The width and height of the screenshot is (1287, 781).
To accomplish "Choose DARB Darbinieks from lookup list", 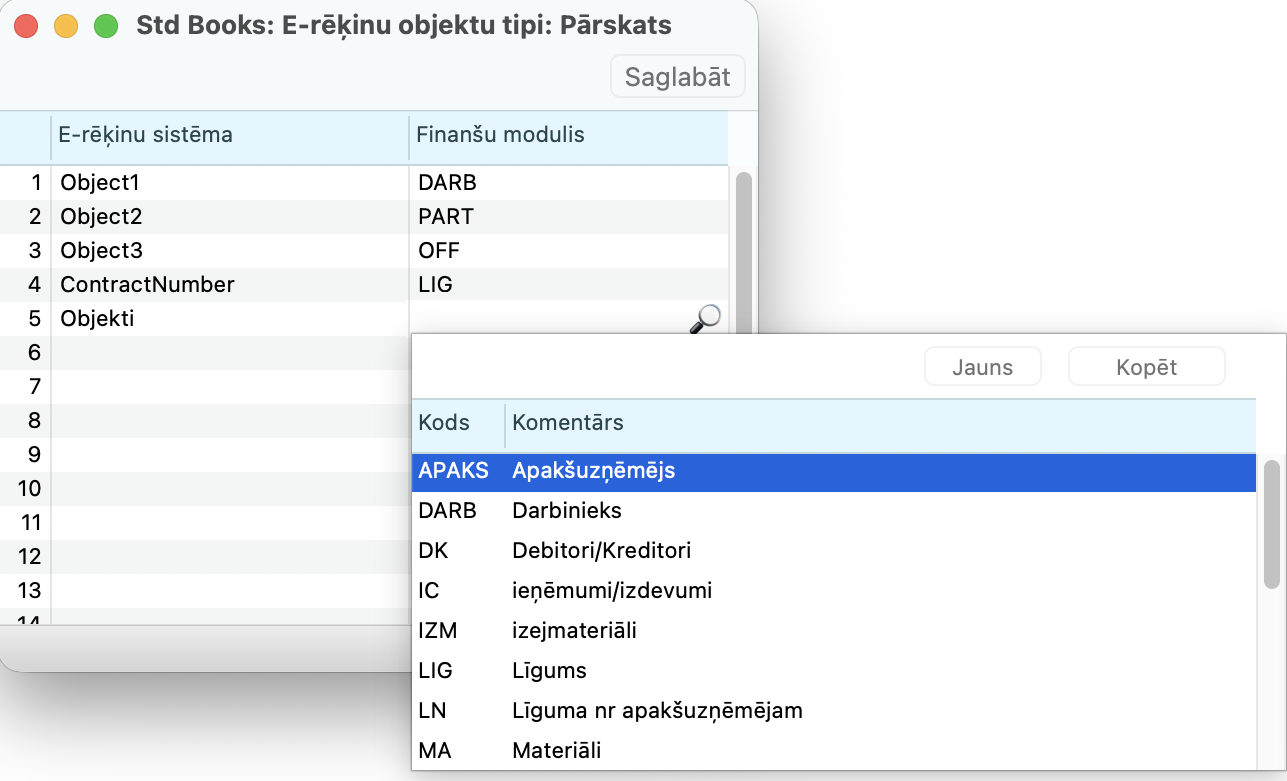I will tap(833, 511).
